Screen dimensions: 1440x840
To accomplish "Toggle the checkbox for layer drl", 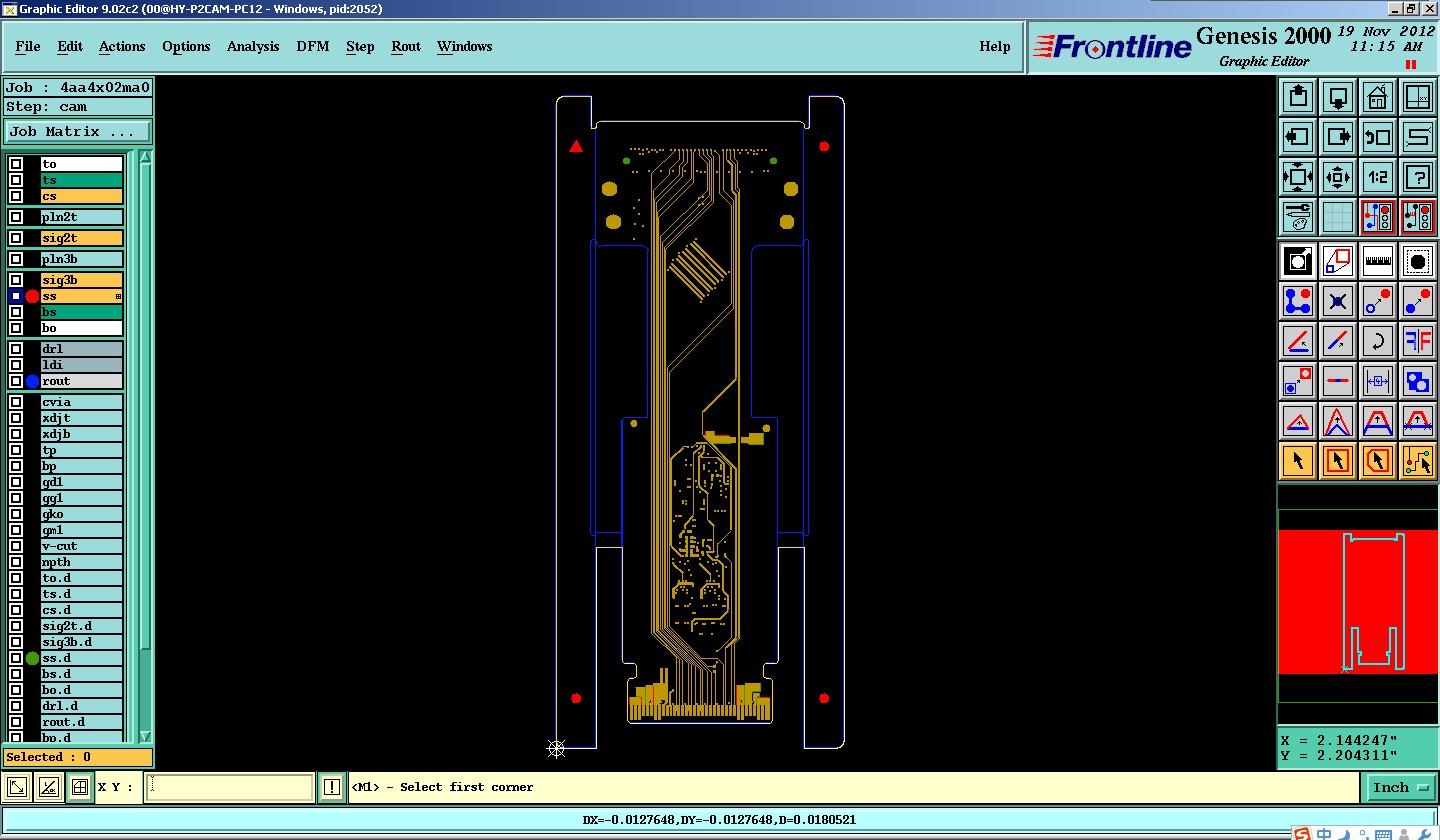I will [16, 349].
